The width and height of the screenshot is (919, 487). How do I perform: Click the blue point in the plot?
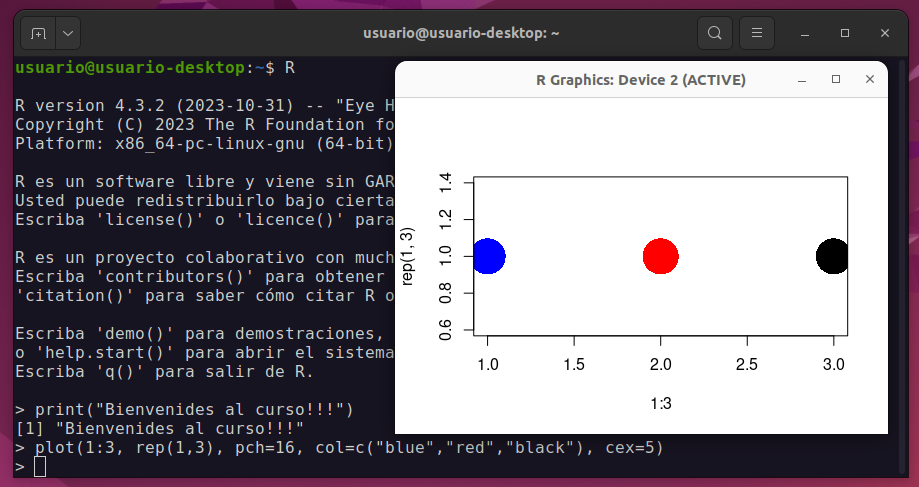tap(488, 256)
